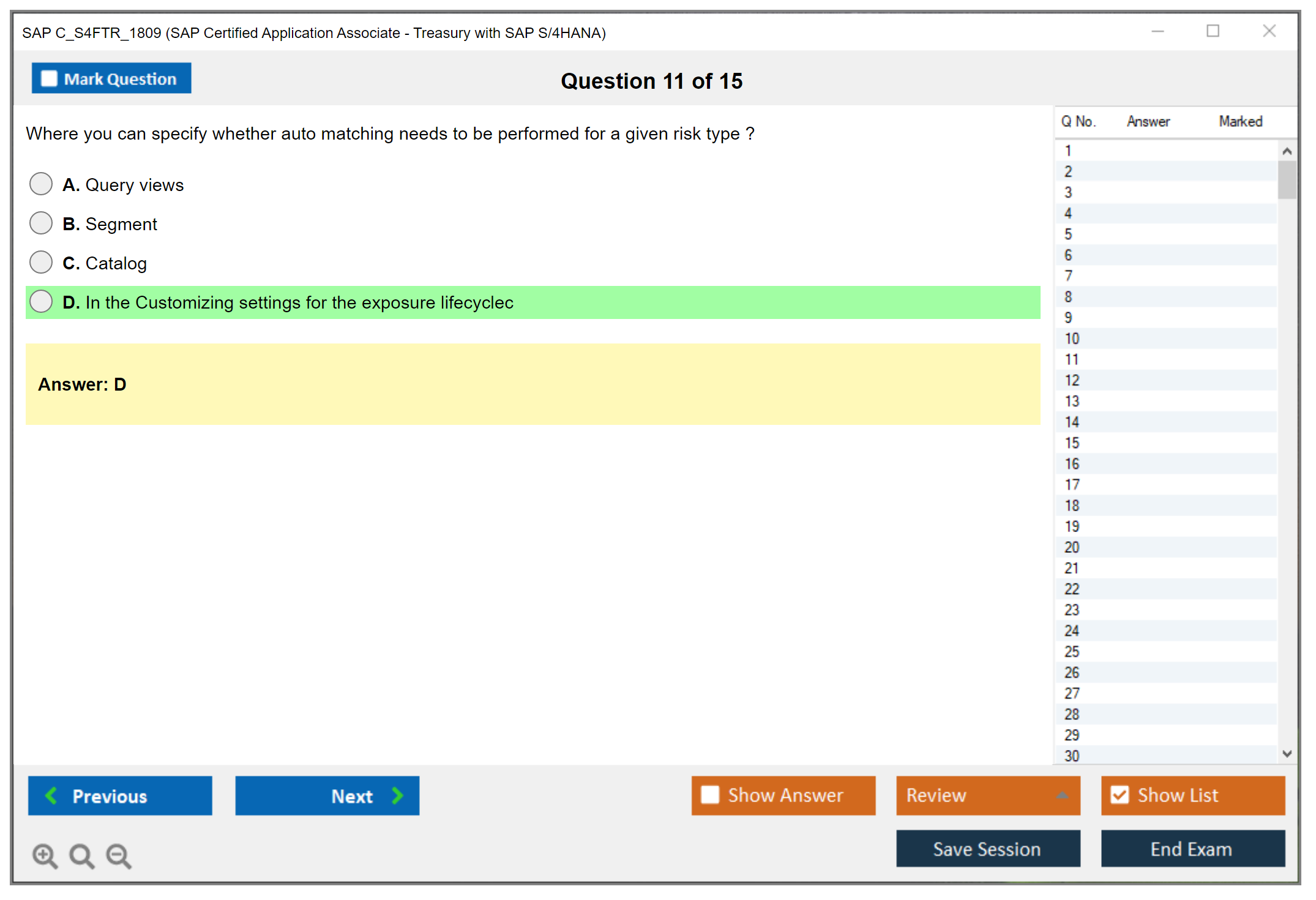
Task: Click the Marked column header
Action: [x=1240, y=121]
